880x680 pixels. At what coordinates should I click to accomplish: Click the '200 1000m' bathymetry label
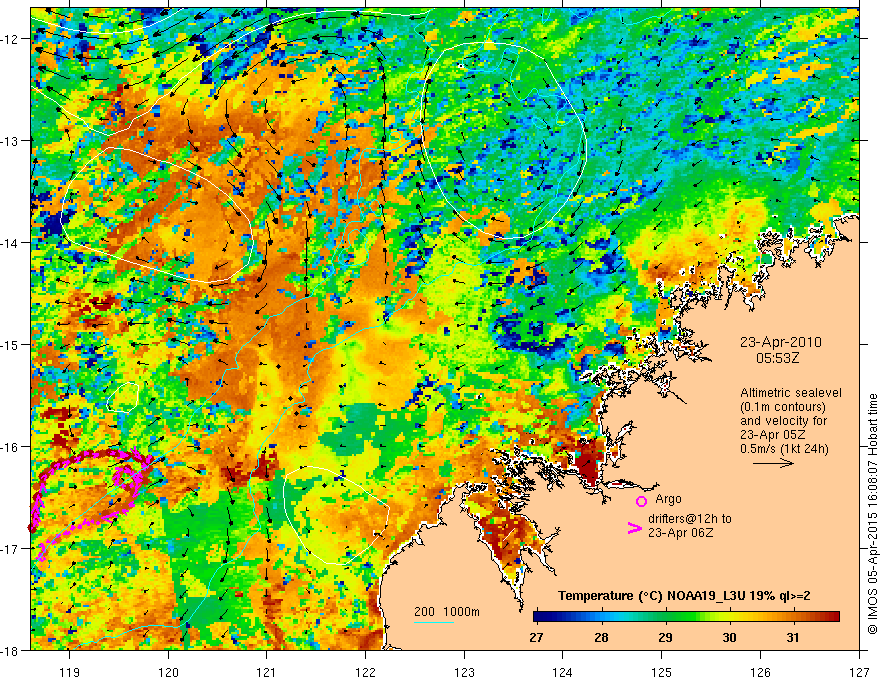tap(447, 612)
